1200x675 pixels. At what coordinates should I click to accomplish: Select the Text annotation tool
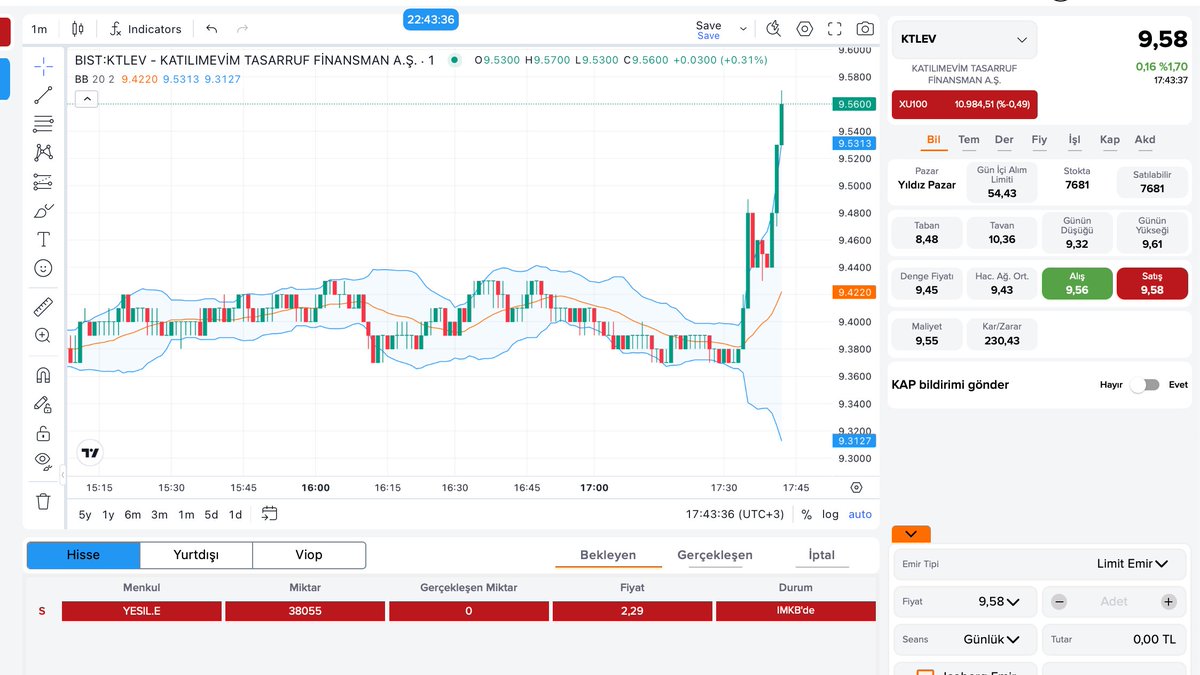(x=43, y=239)
